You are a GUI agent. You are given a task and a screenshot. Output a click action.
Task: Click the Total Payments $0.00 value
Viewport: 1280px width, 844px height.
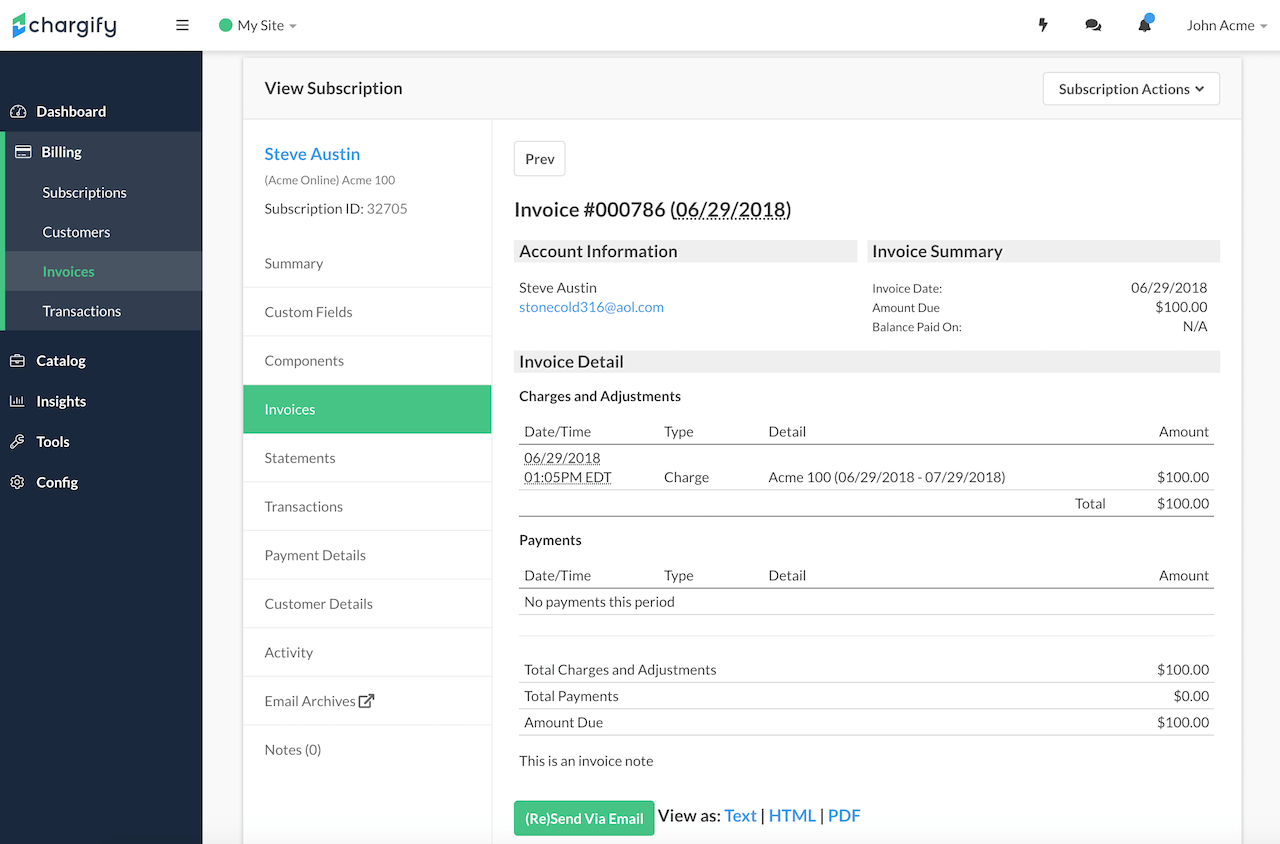coord(1191,696)
